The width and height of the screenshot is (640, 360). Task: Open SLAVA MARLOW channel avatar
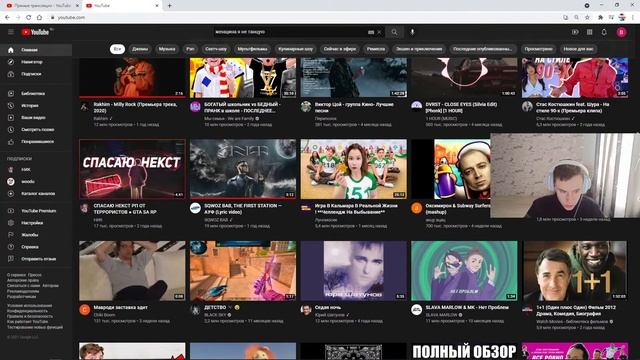416,310
